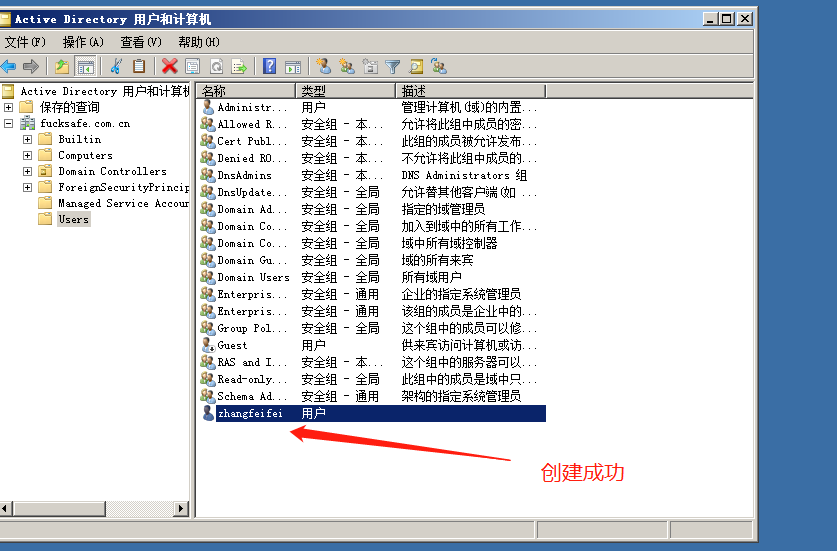The height and width of the screenshot is (551, 837).
Task: Click the Back arrow toolbar icon
Action: (x=9, y=66)
